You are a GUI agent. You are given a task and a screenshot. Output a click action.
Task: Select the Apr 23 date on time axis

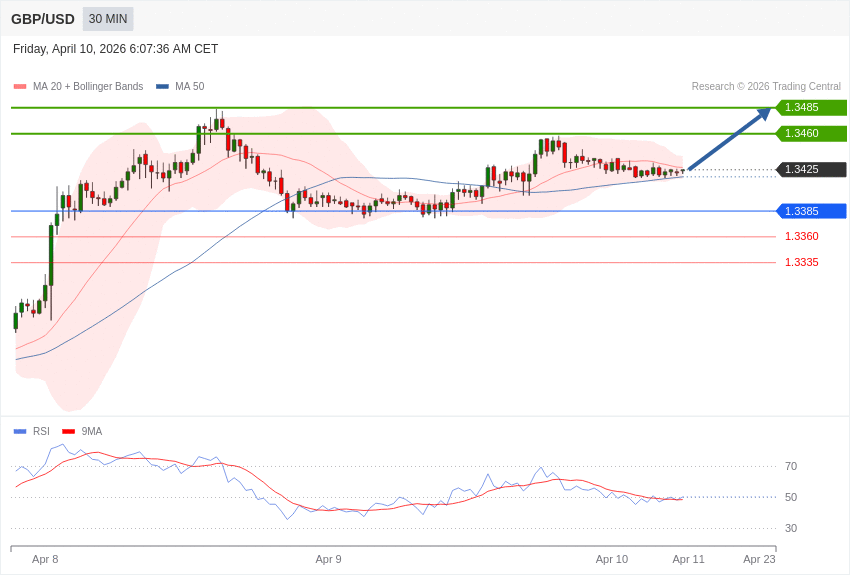click(x=759, y=559)
